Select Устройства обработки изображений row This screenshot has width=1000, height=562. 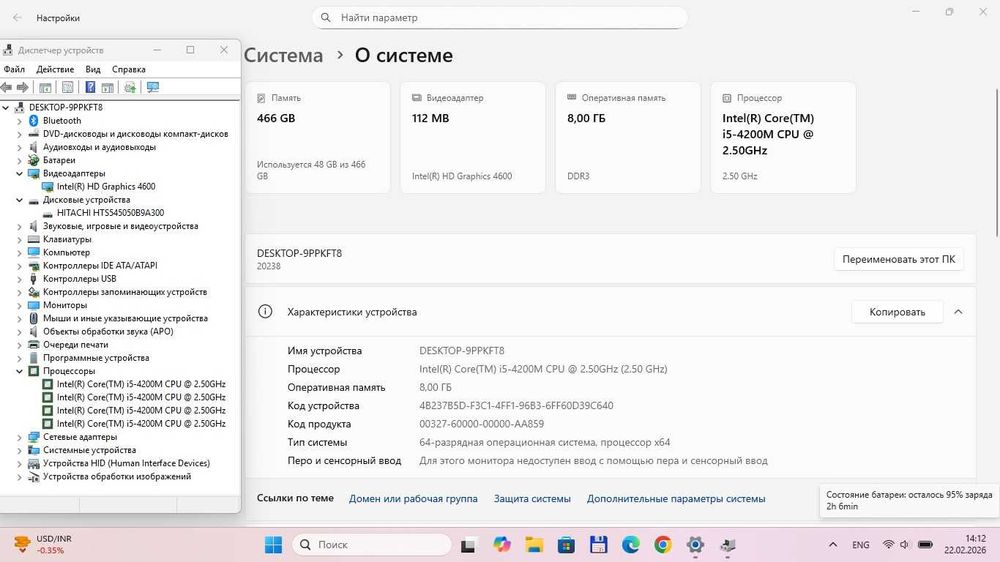(117, 477)
